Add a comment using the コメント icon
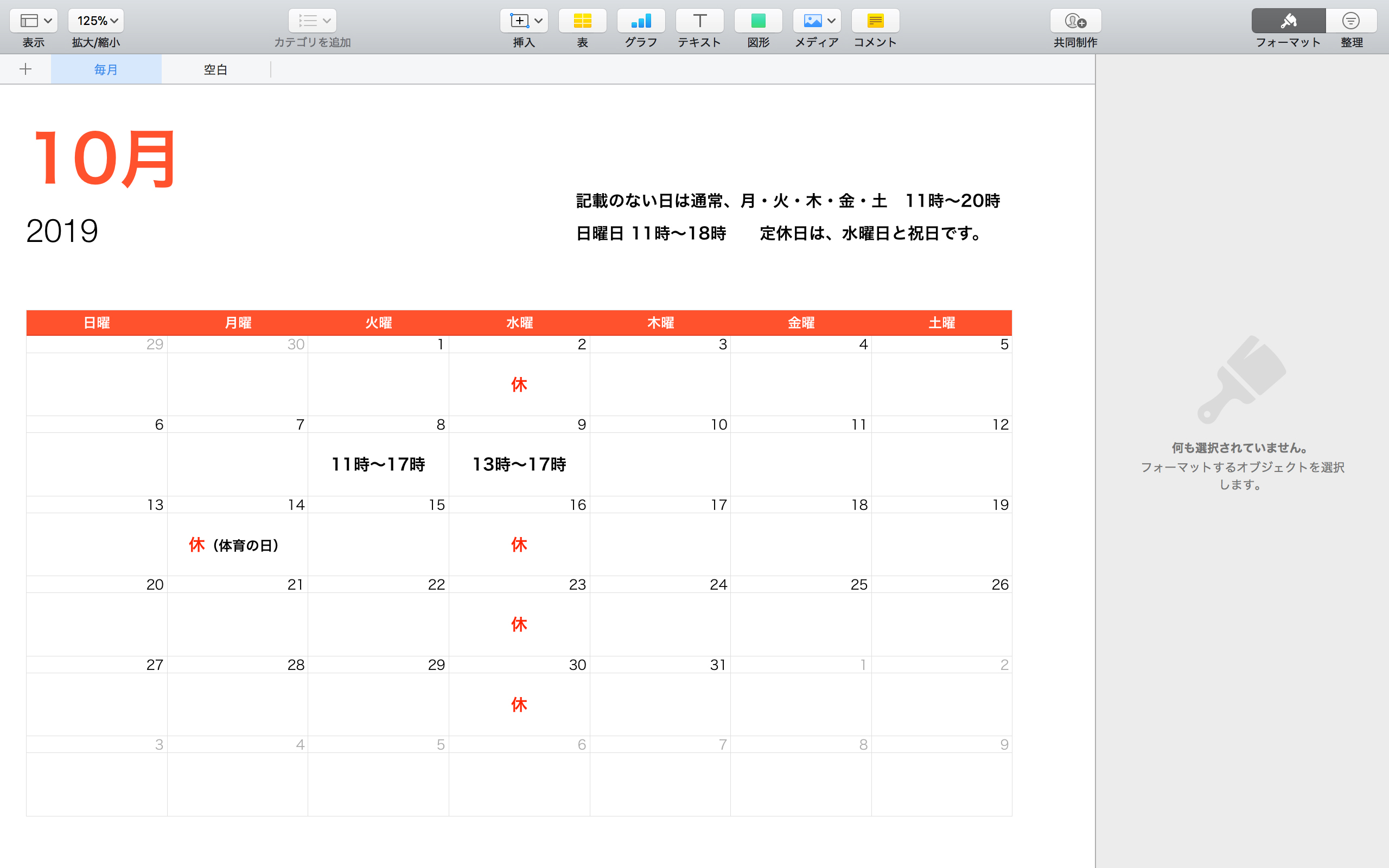 click(x=875, y=20)
